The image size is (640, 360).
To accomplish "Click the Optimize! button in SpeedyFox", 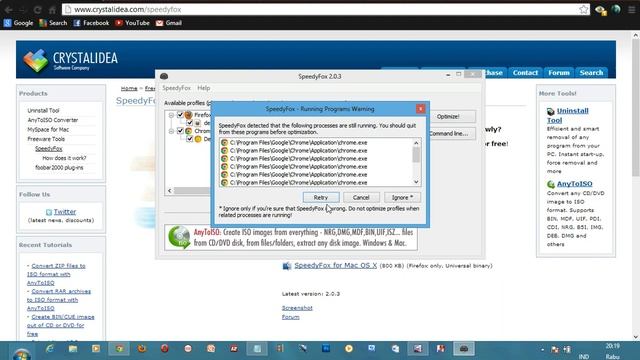I will [448, 116].
